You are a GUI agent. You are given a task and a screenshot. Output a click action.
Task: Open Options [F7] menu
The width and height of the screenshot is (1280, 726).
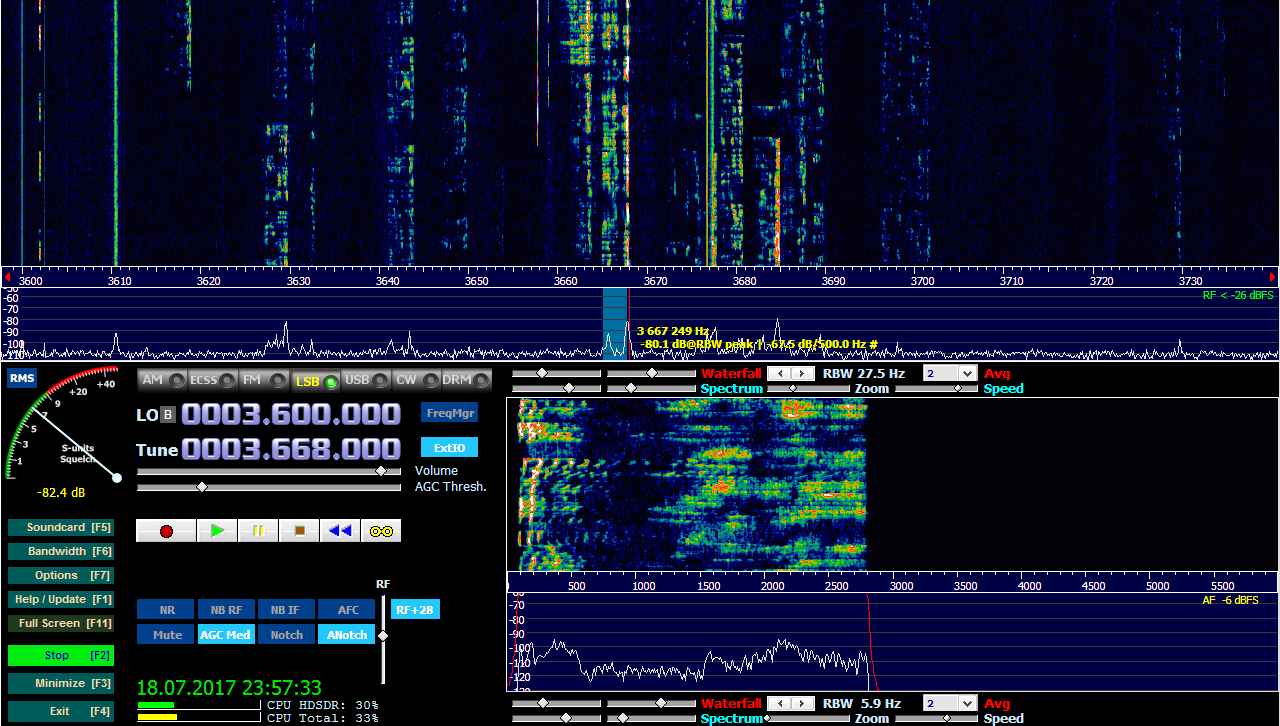click(60, 575)
